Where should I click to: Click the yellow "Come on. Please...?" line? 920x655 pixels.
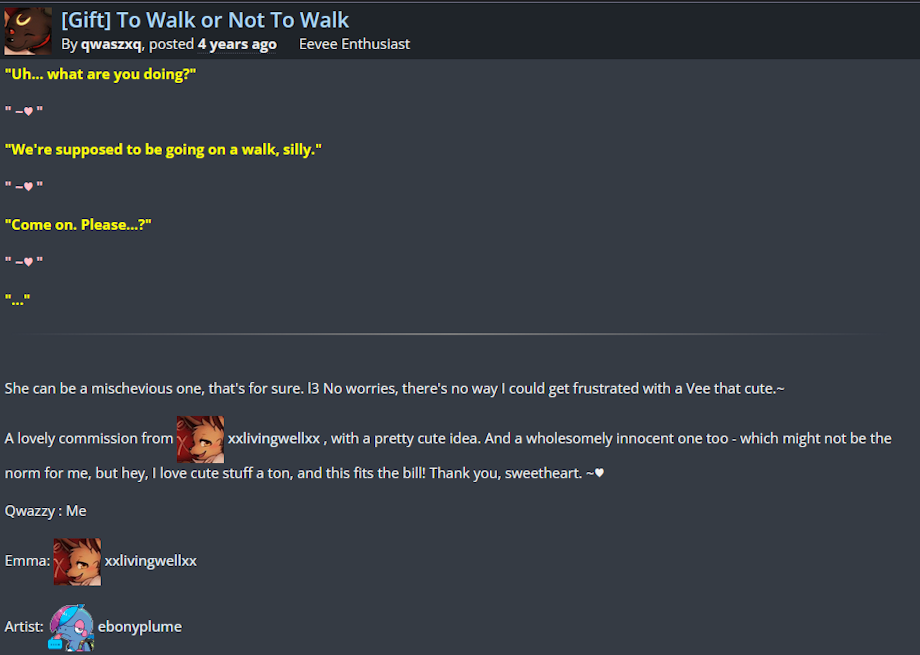pos(78,224)
